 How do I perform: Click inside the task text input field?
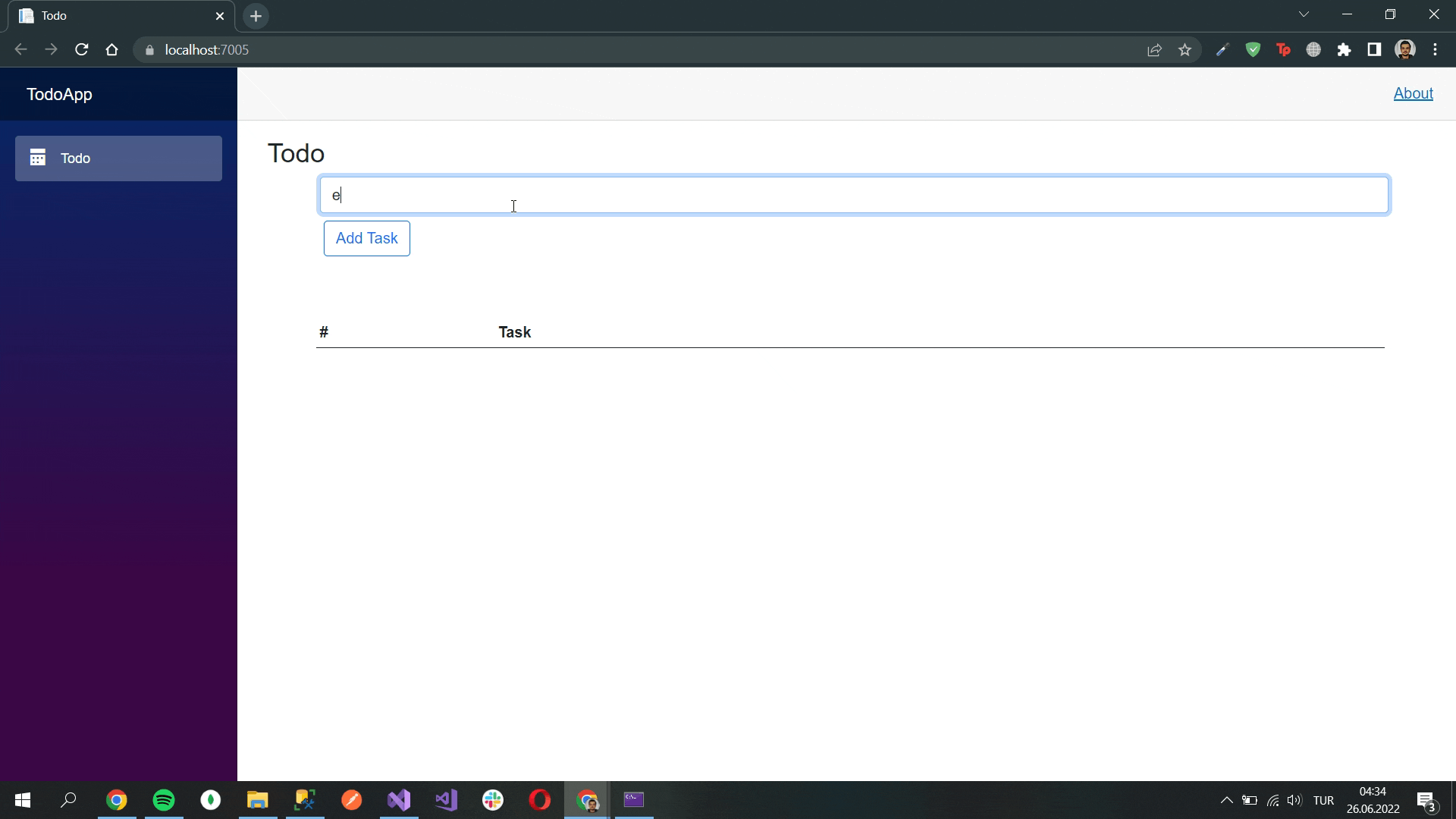[682, 195]
